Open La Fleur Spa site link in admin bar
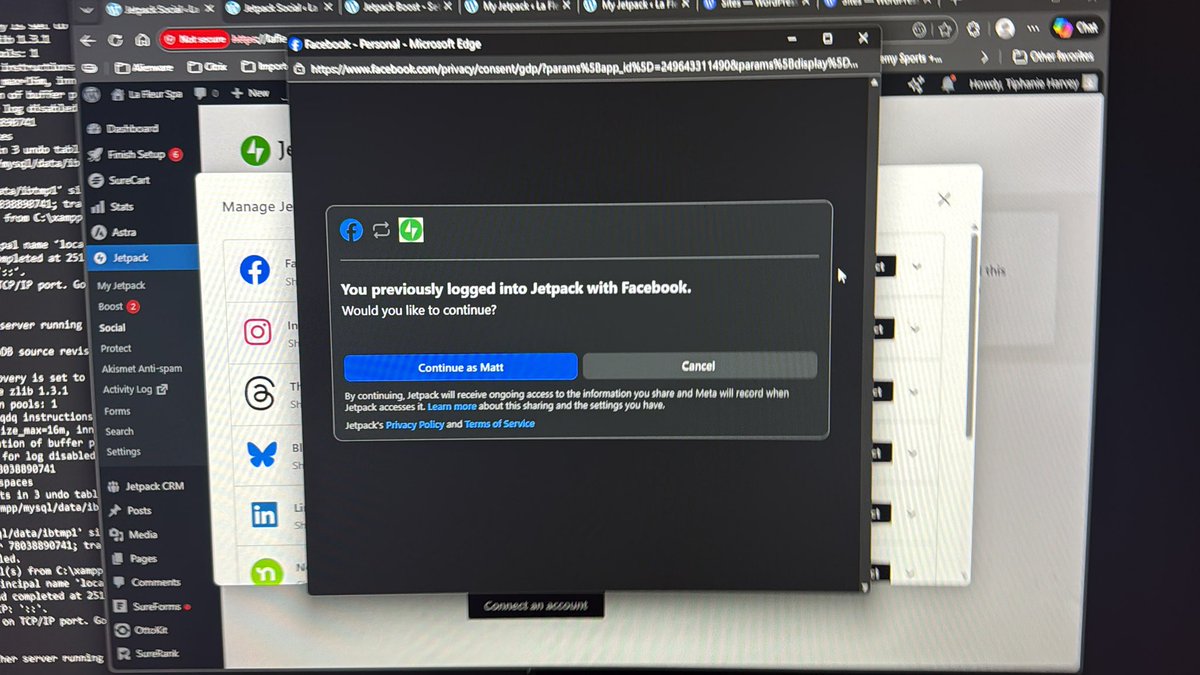This screenshot has height=675, width=1200. click(145, 94)
